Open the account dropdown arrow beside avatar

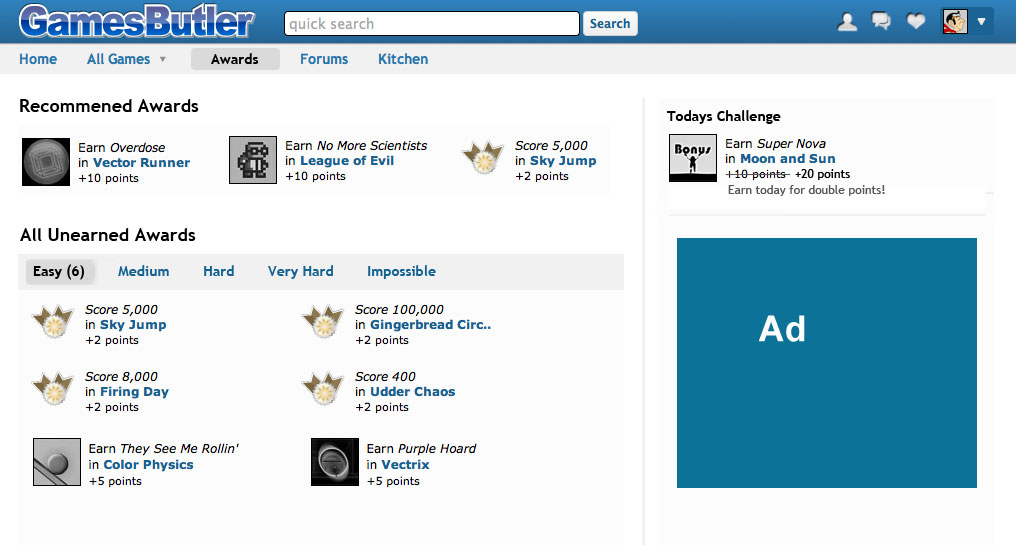coord(982,22)
